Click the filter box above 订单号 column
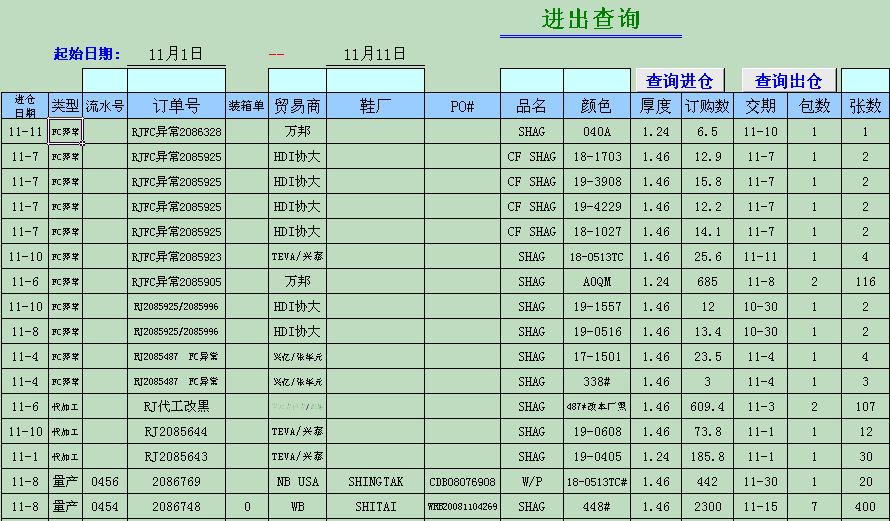Viewport: 890px width, 521px height. point(176,80)
